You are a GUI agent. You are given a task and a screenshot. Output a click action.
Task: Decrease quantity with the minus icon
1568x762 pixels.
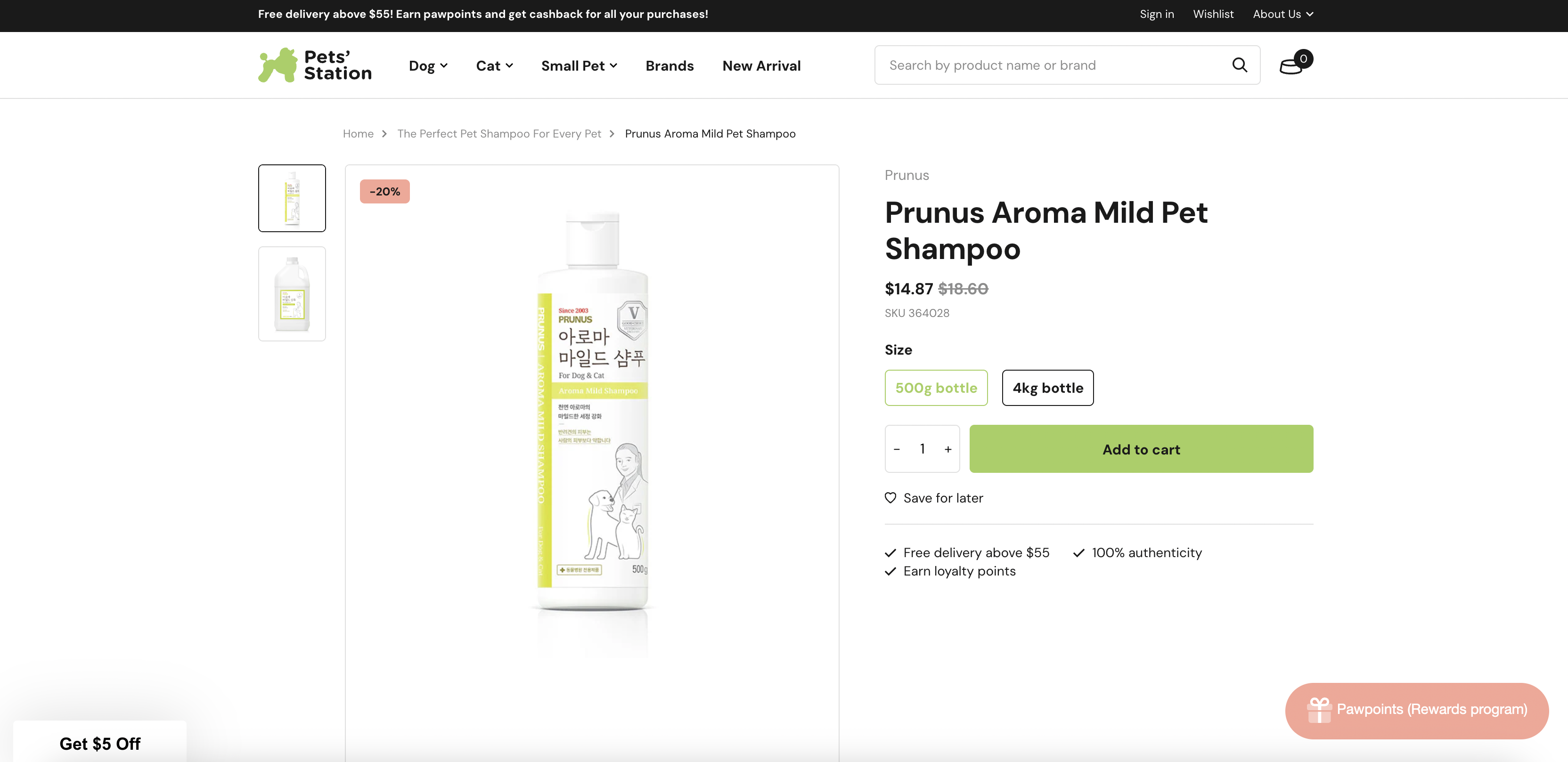[897, 449]
